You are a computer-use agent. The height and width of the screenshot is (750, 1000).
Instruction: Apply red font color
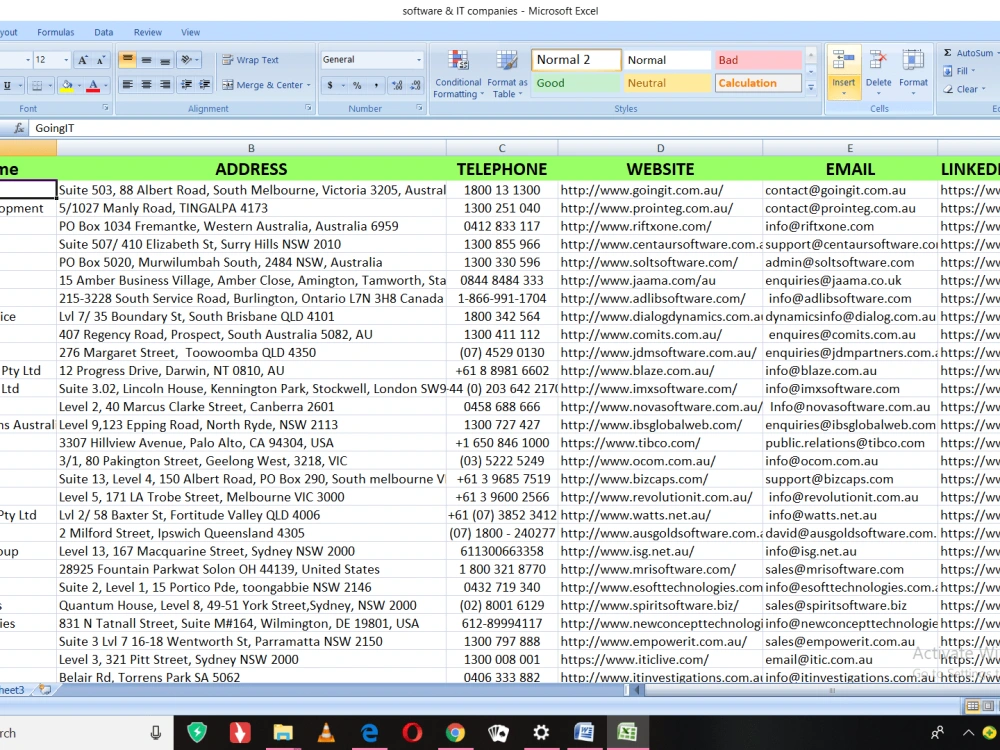tap(93, 85)
